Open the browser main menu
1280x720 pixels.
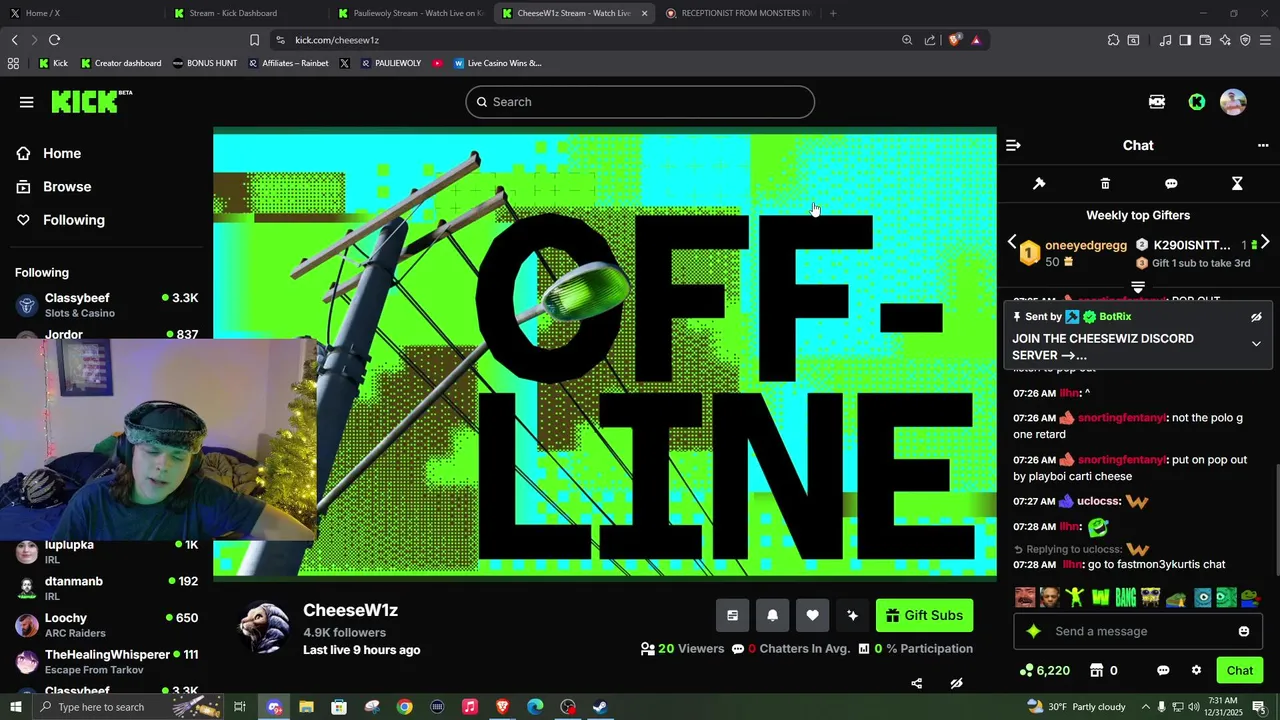point(1266,40)
